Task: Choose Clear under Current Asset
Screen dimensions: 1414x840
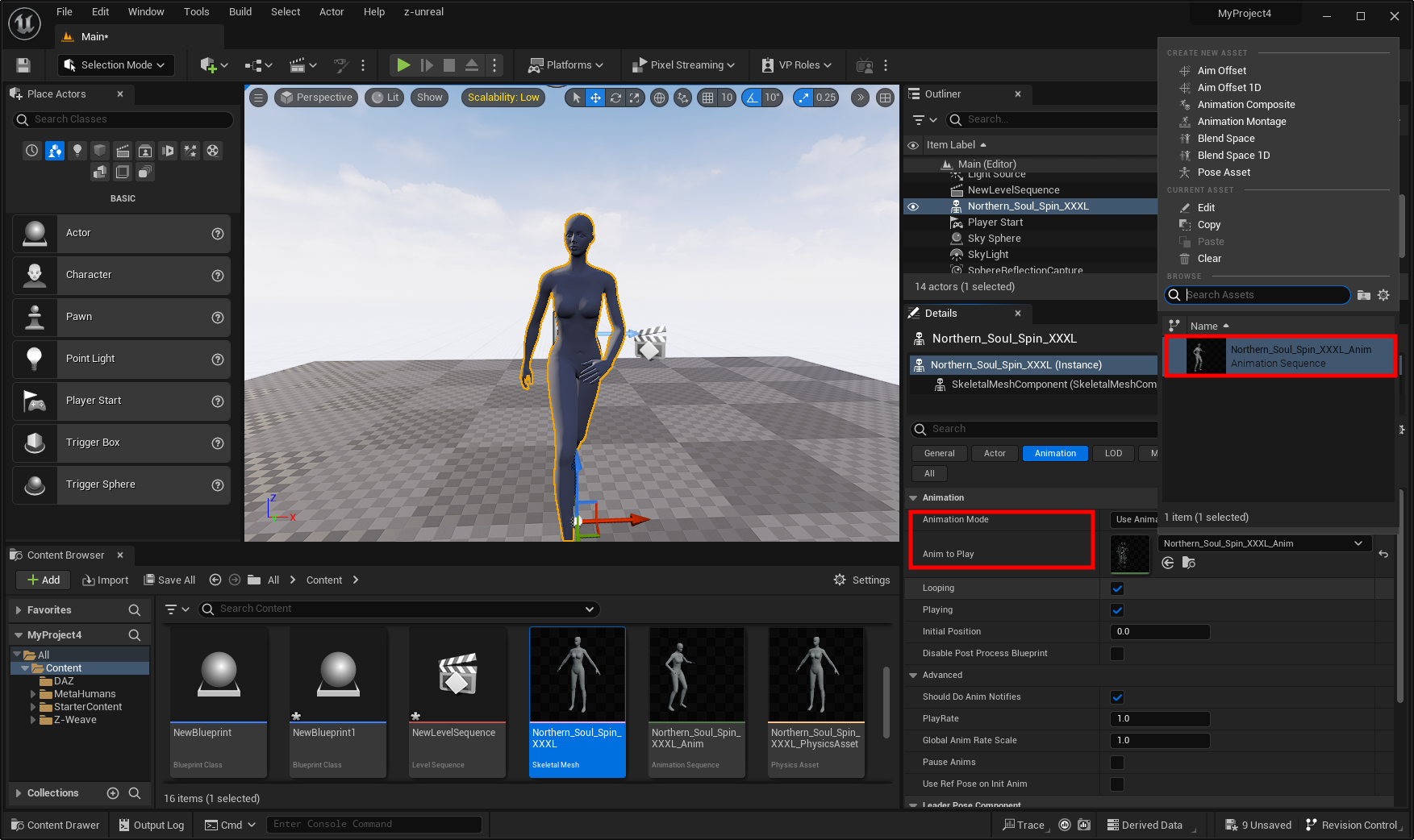Action: (1209, 259)
